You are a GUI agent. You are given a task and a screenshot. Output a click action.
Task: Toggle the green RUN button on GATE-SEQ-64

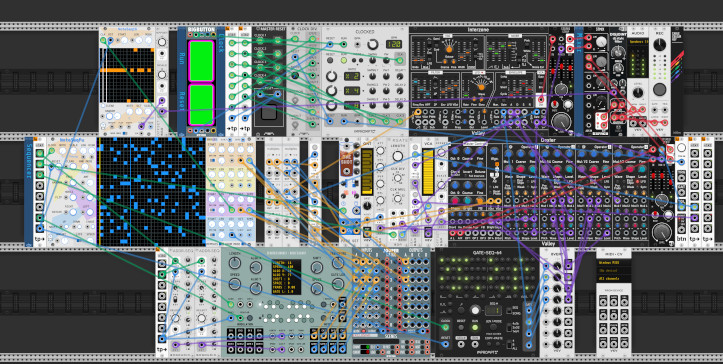coord(474,327)
